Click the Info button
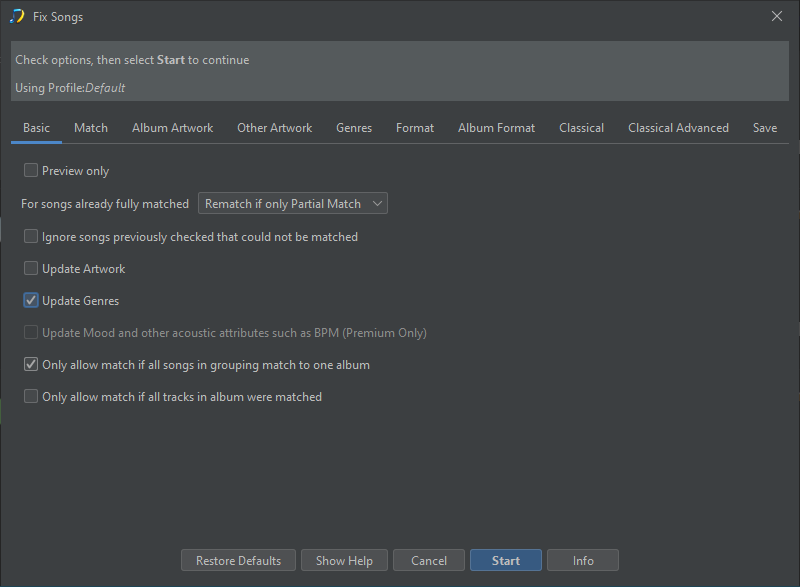800x587 pixels. [x=583, y=561]
